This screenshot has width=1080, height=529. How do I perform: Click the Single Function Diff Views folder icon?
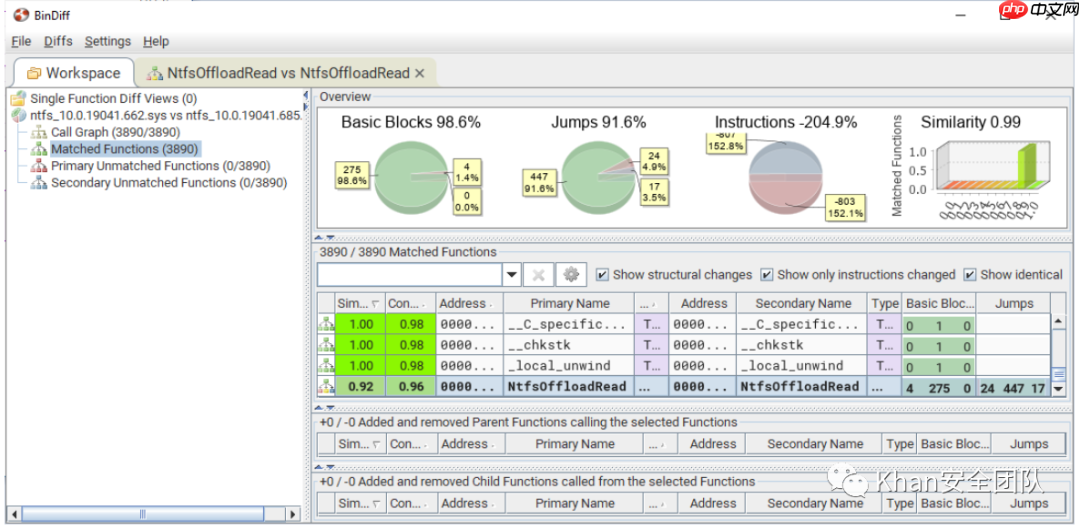click(x=18, y=99)
